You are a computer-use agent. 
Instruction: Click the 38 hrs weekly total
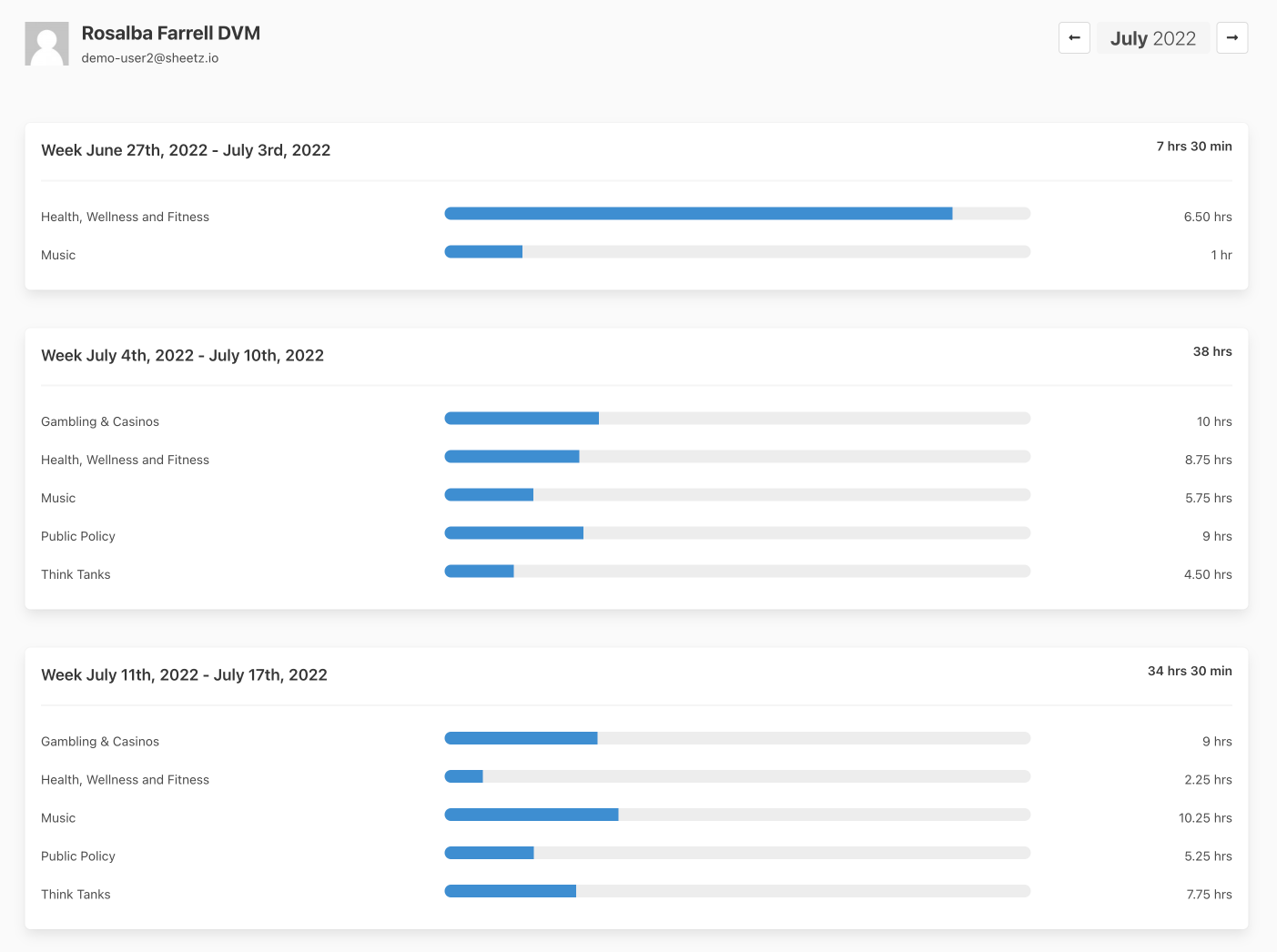click(x=1211, y=351)
